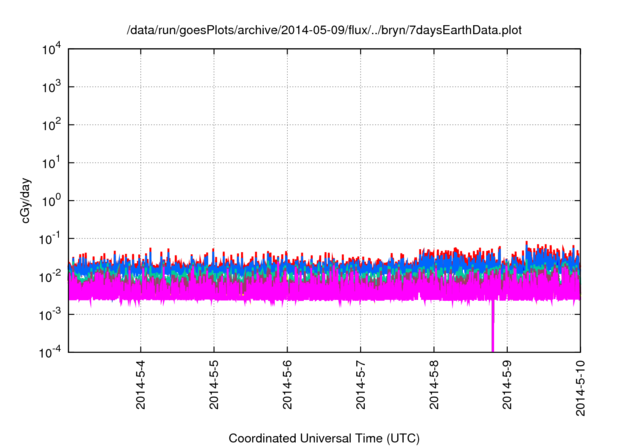Click the 10^-3 y-axis tick label
This screenshot has width=640, height=448.
(x=50, y=315)
